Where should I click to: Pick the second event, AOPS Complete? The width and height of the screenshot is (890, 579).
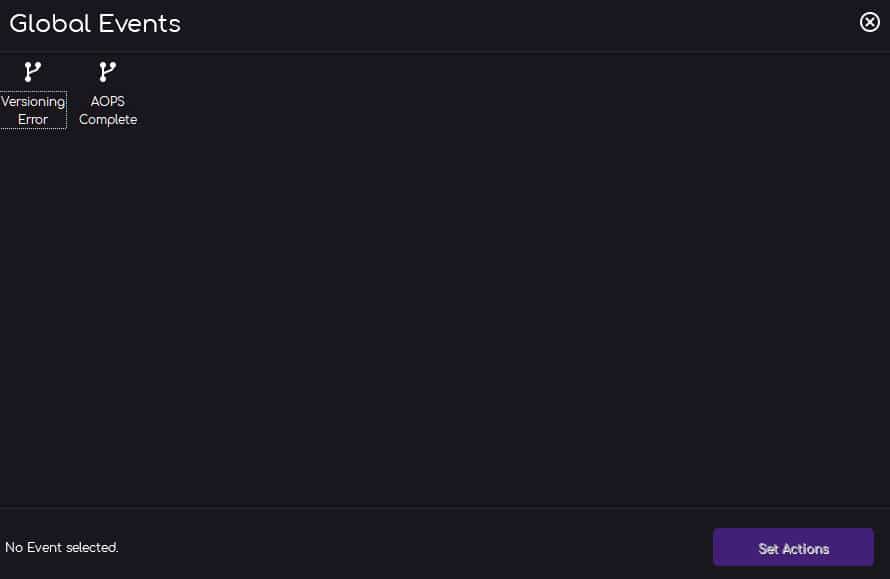[x=108, y=94]
